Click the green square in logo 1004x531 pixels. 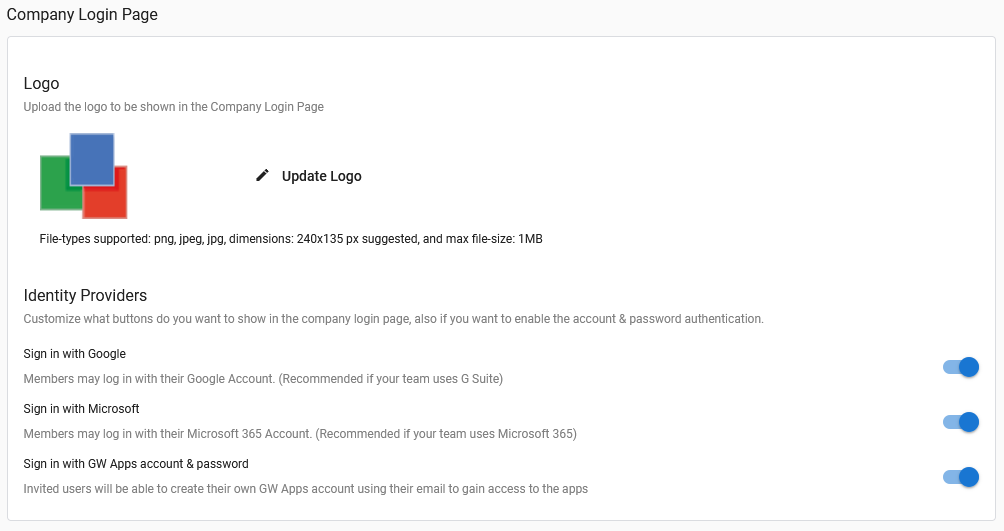(x=54, y=183)
